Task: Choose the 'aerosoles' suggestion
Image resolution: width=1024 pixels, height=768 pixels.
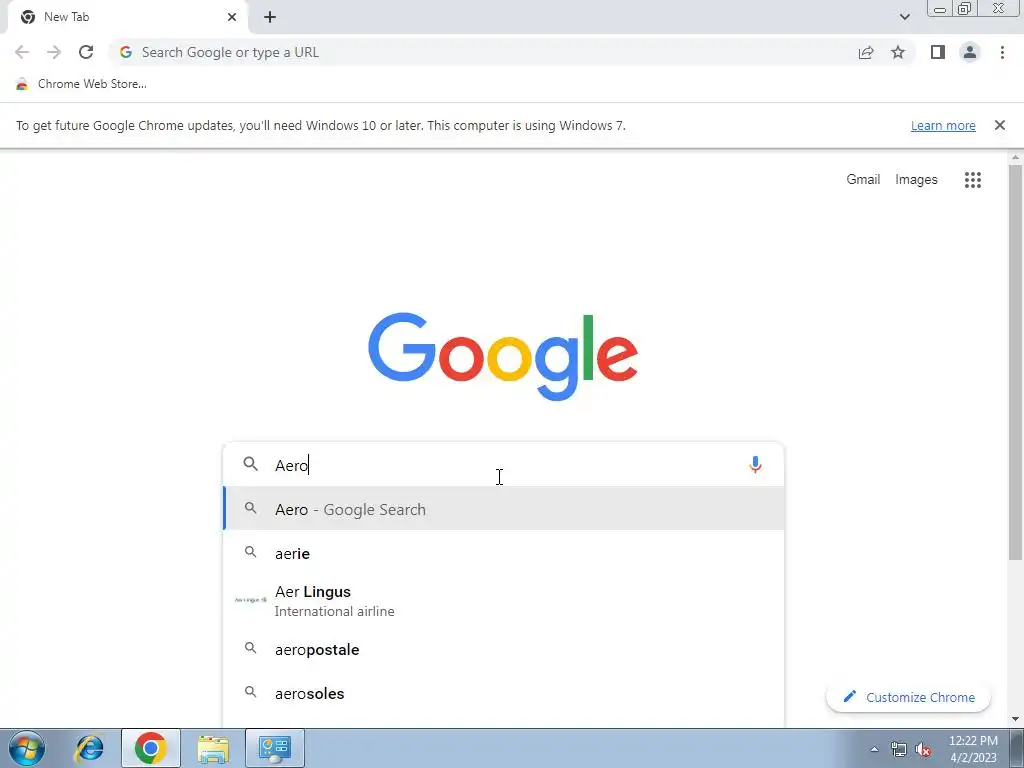Action: click(x=503, y=693)
